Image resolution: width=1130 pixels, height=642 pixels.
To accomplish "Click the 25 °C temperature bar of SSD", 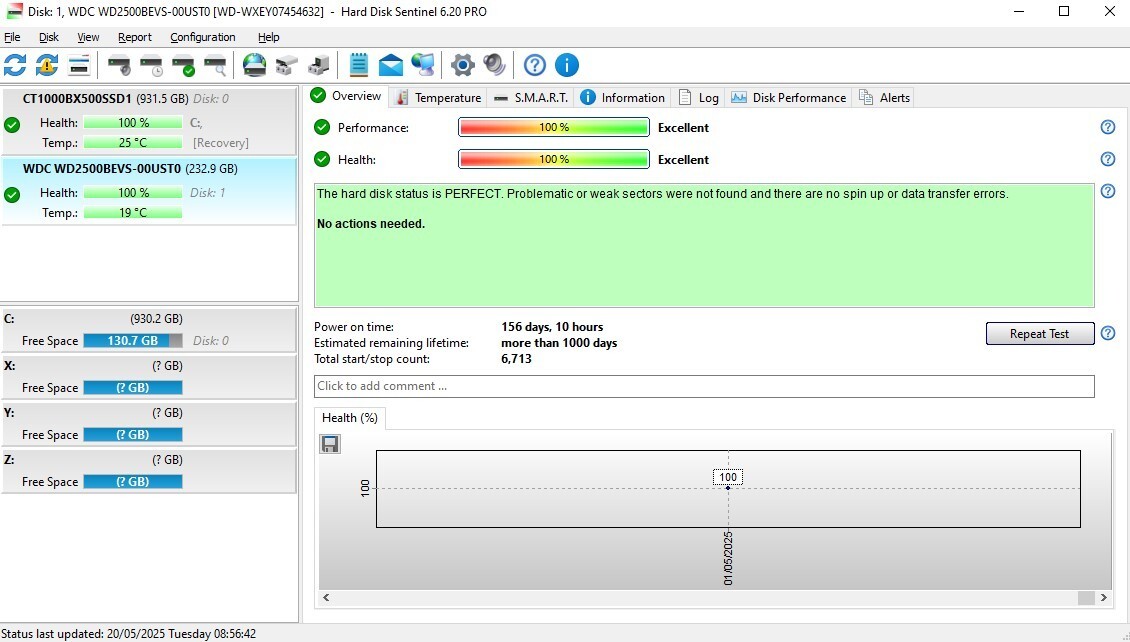I will click(133, 143).
